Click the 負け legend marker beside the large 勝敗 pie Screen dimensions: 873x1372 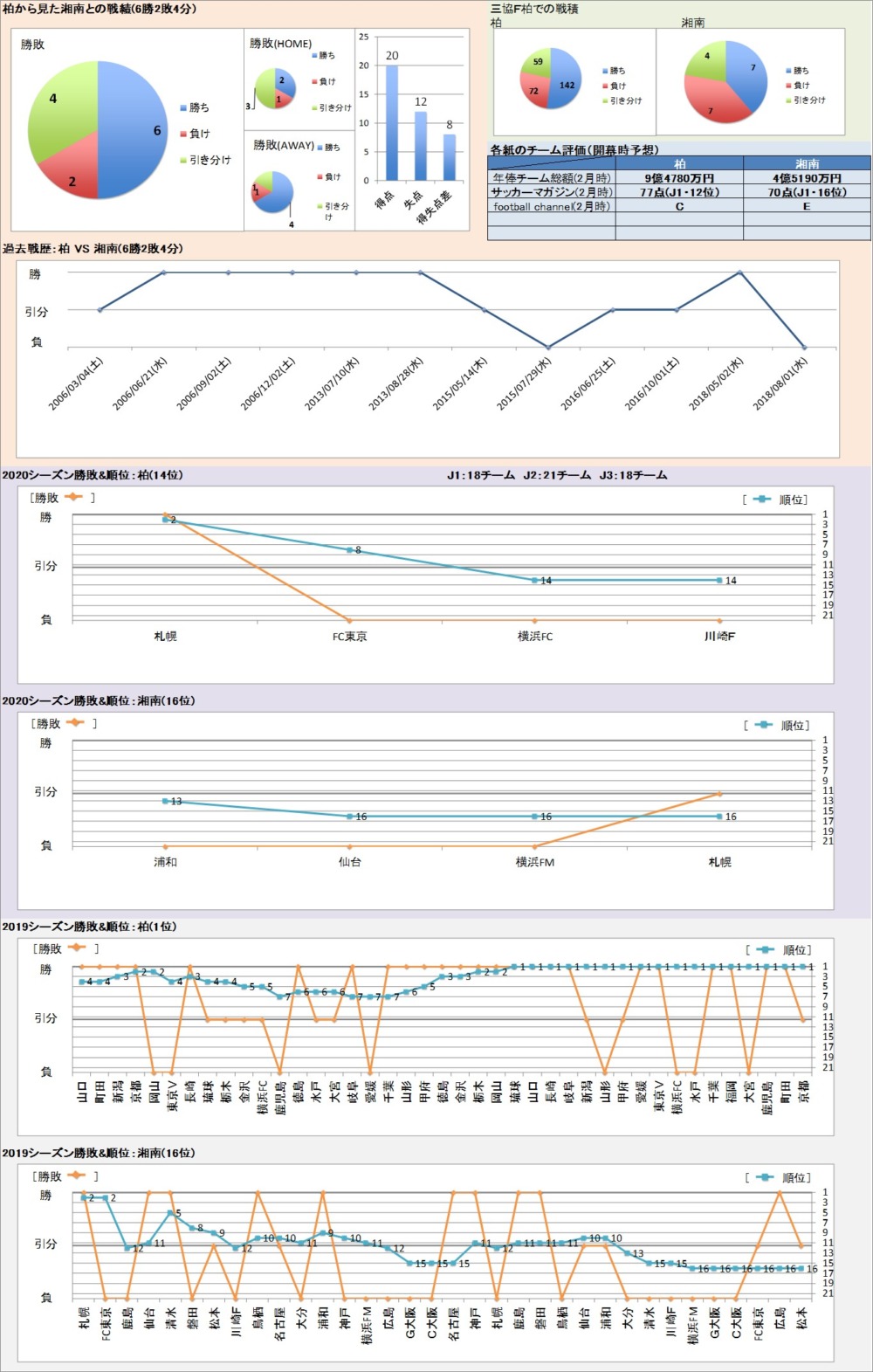pyautogui.click(x=183, y=134)
